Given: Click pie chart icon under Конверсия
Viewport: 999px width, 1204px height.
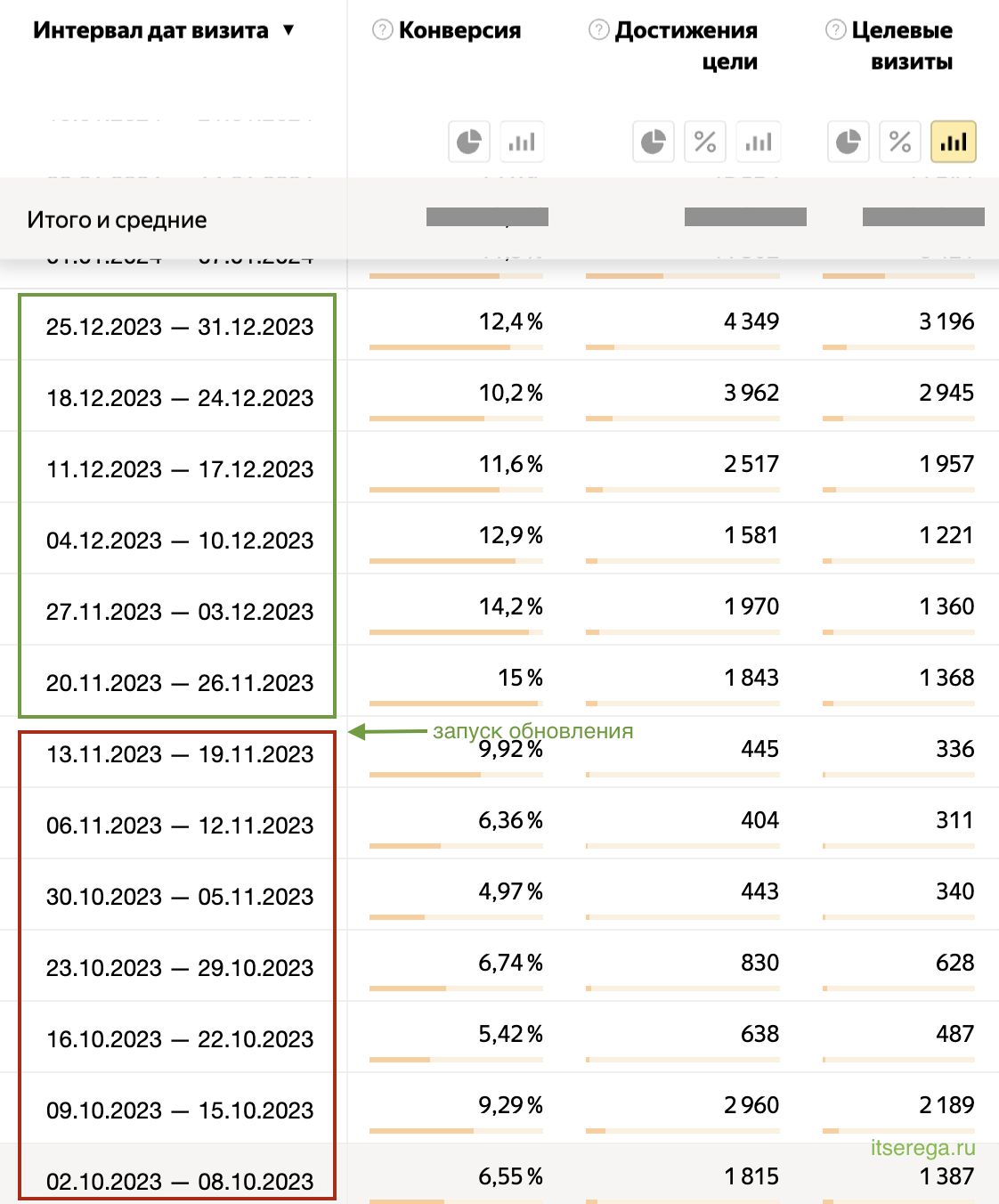Looking at the screenshot, I should [x=468, y=142].
